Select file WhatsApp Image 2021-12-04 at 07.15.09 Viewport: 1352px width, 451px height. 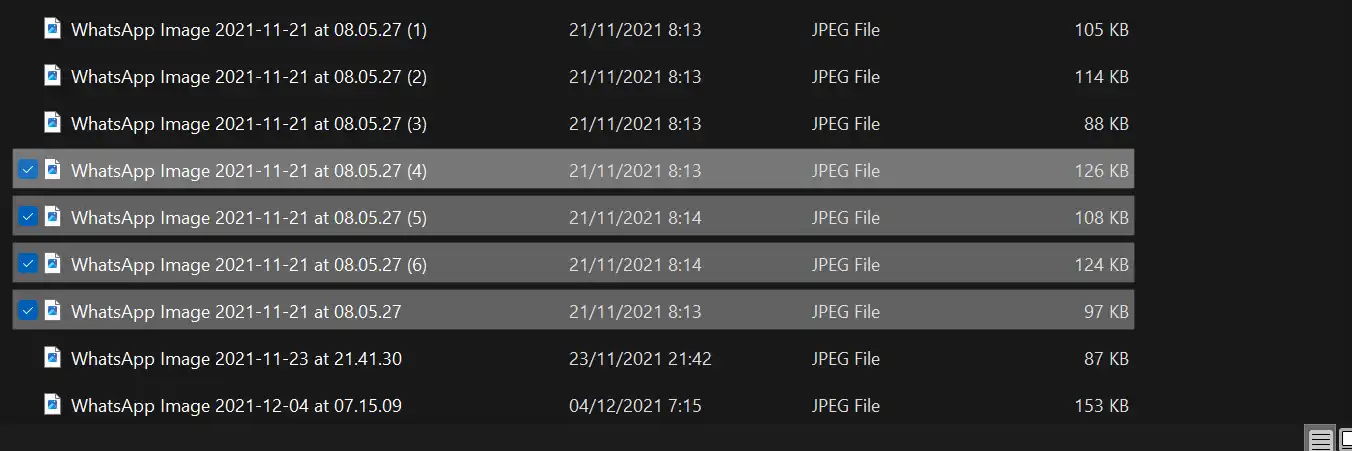236,405
